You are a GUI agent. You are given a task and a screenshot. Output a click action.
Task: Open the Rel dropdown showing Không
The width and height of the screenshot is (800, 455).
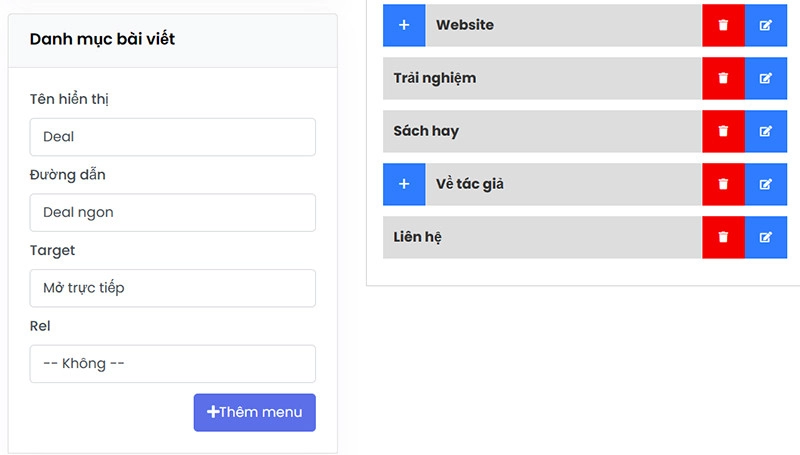tap(172, 364)
